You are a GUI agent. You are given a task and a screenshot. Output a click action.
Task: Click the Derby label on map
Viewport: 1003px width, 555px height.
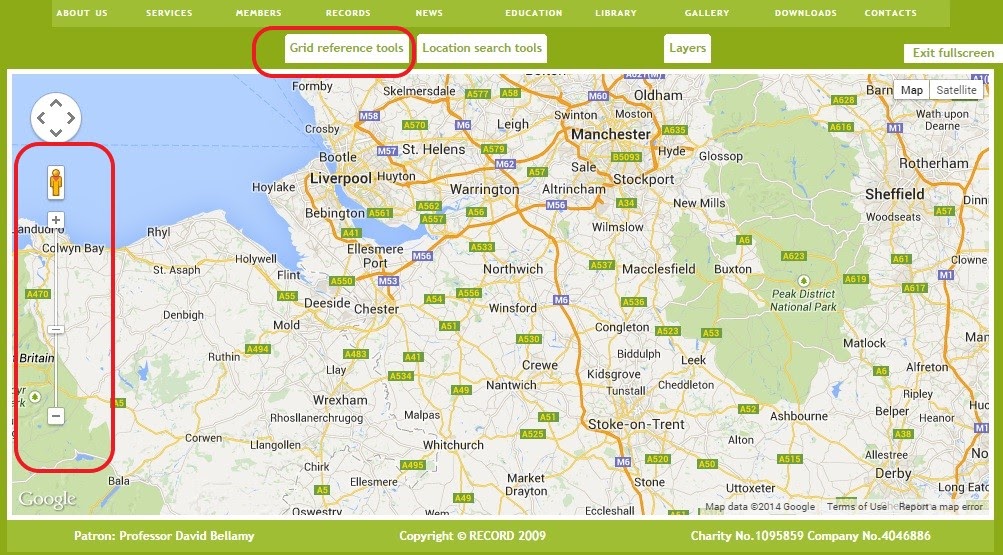[x=893, y=474]
